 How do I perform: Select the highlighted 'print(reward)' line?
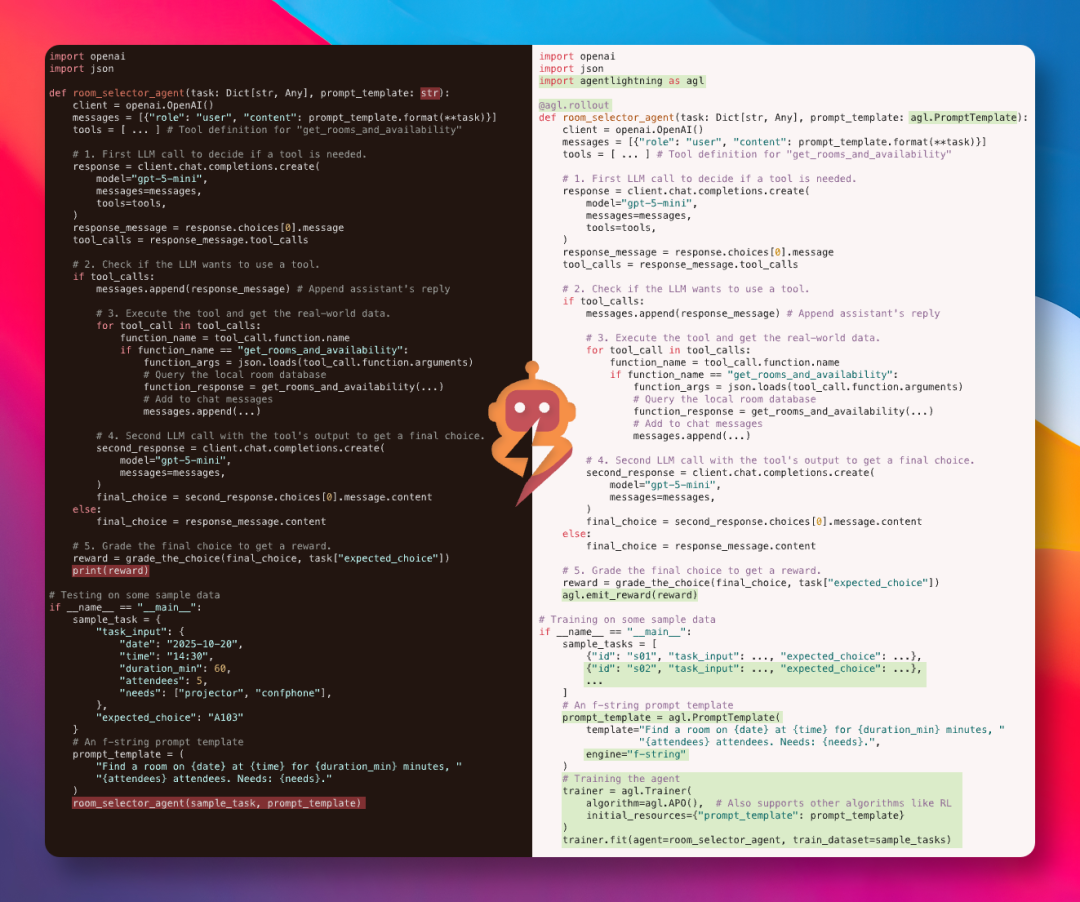(110, 571)
